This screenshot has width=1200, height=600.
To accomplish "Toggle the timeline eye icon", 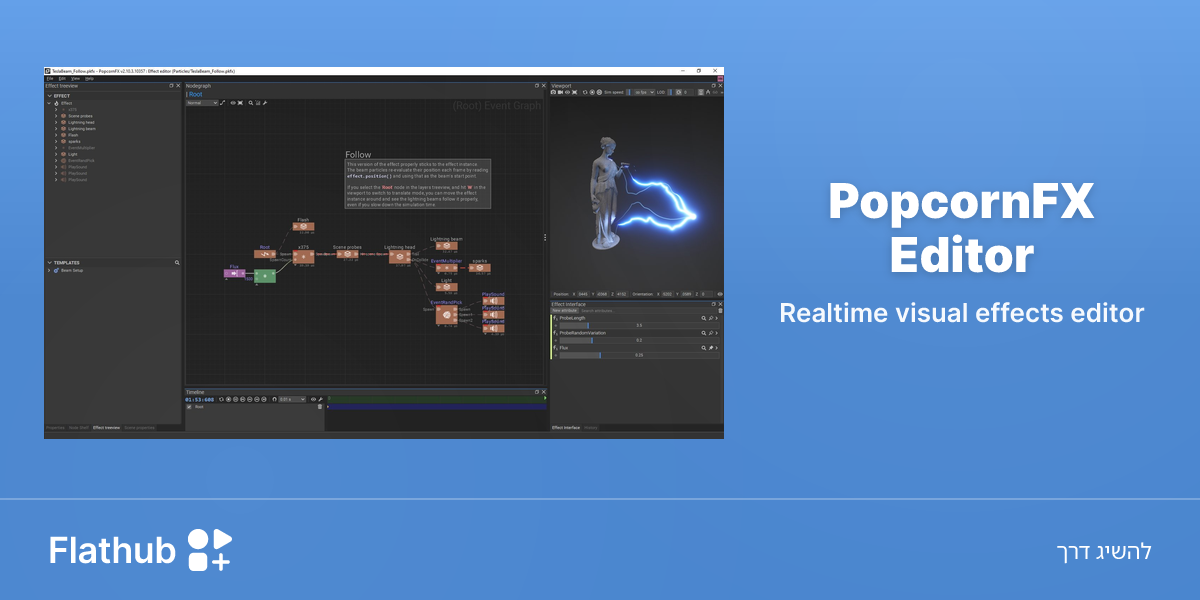I will [313, 399].
